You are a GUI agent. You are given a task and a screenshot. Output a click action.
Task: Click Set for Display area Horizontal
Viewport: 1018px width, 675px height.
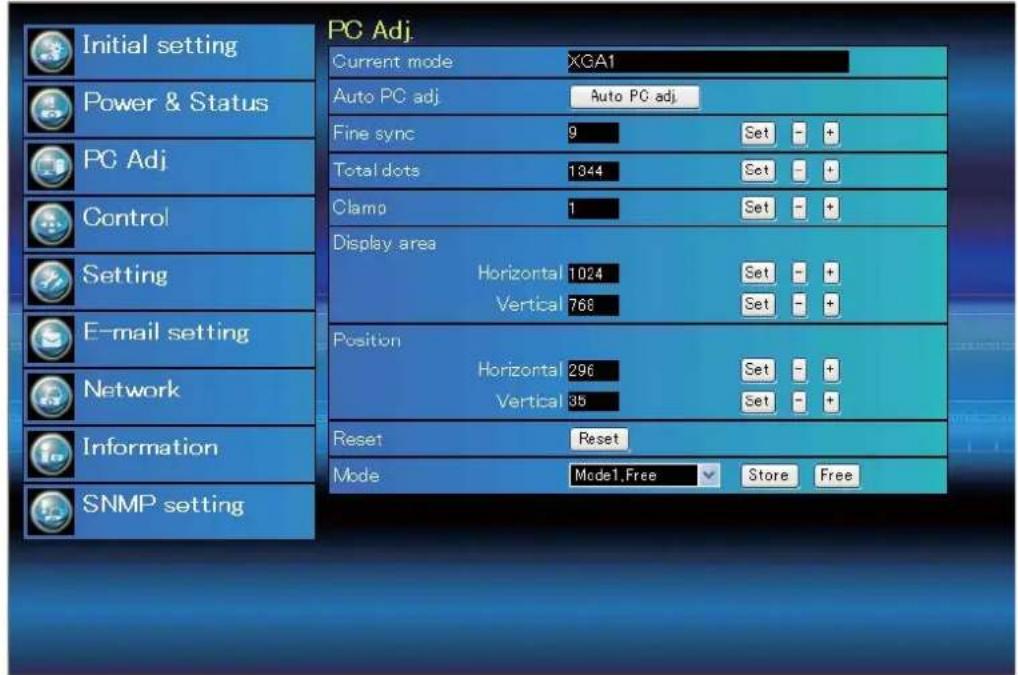click(758, 273)
